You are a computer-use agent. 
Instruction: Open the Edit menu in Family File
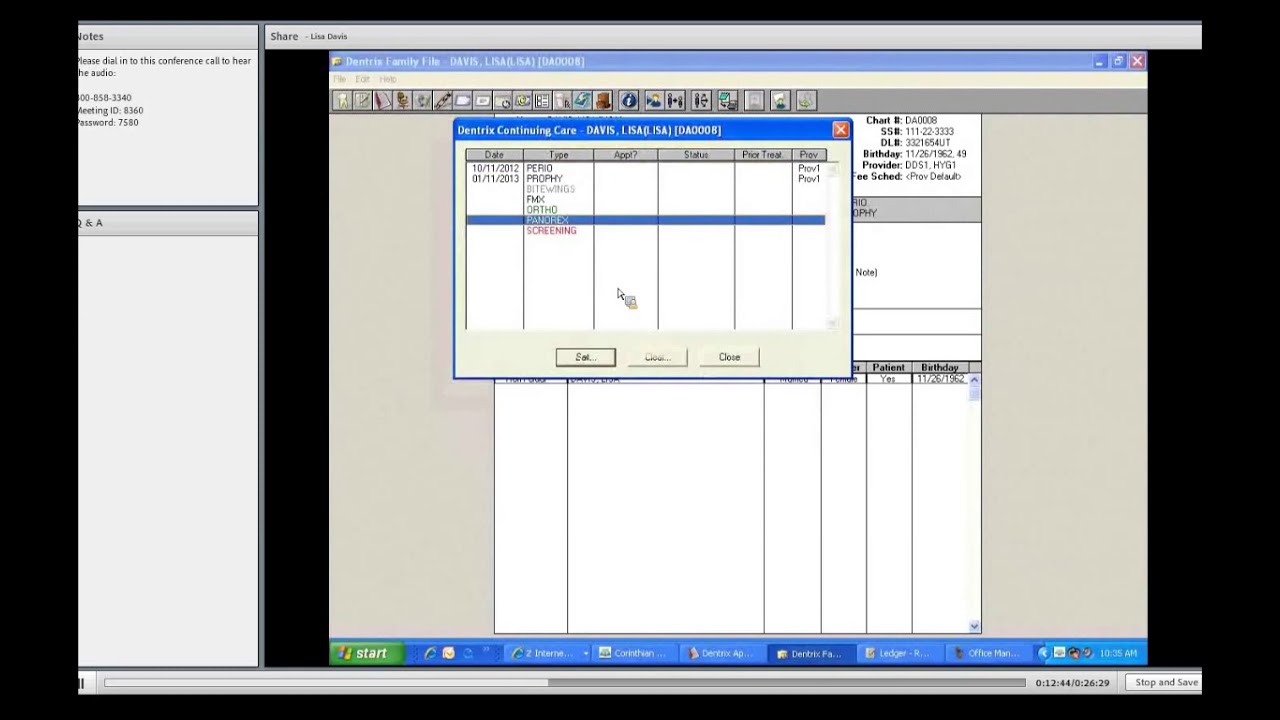point(362,79)
